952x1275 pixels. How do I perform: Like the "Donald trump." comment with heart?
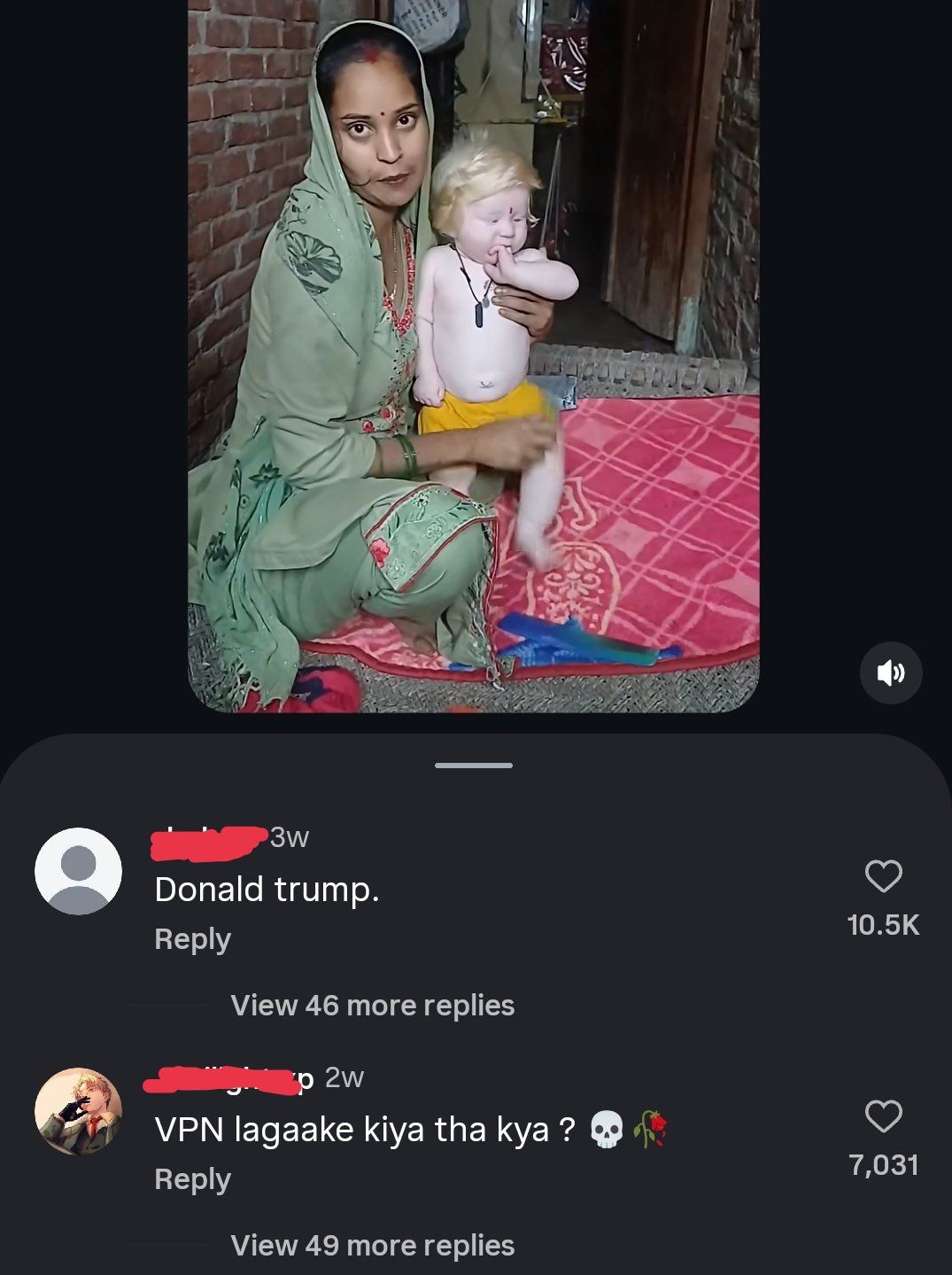click(883, 876)
